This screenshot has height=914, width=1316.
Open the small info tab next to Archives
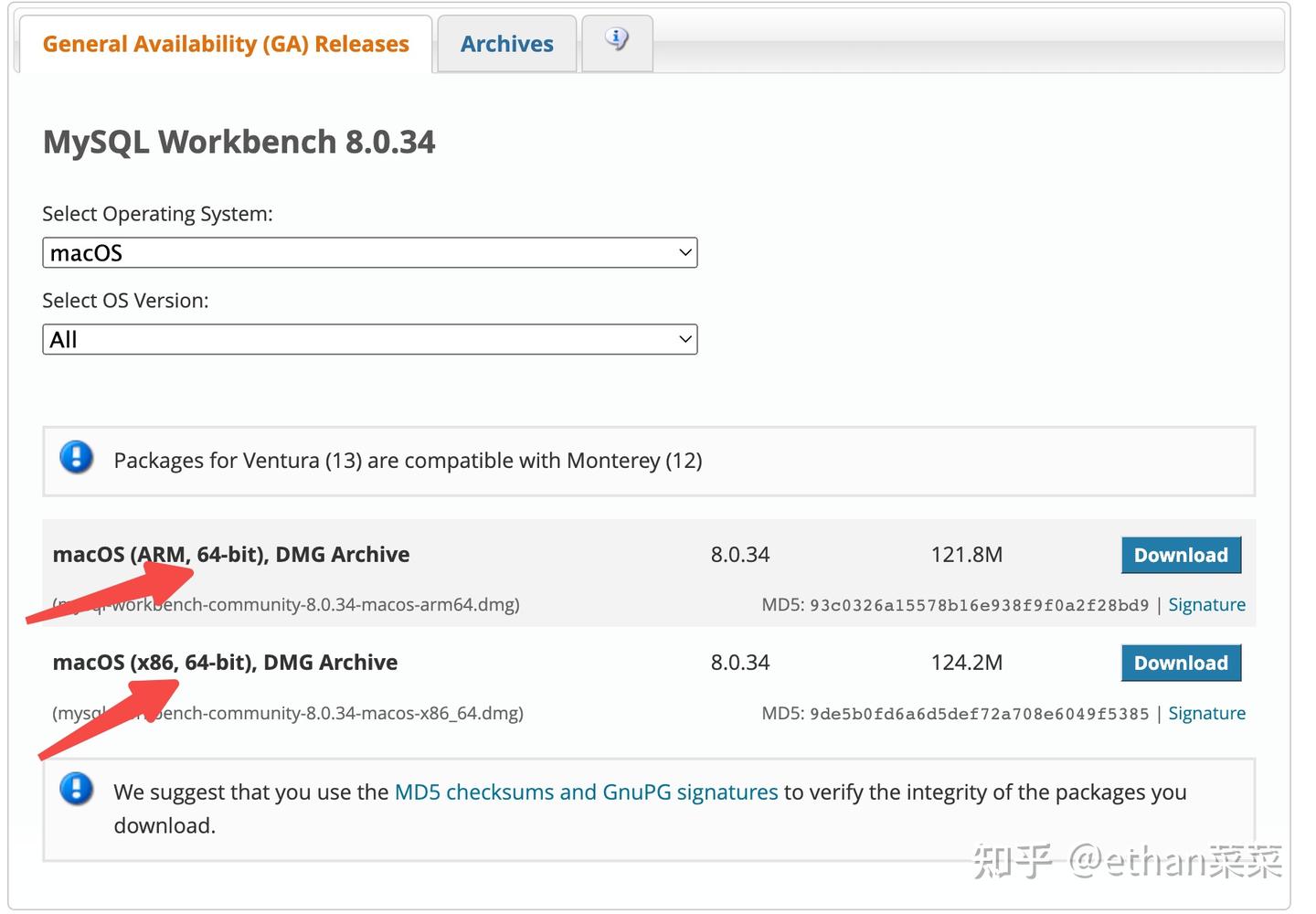617,41
